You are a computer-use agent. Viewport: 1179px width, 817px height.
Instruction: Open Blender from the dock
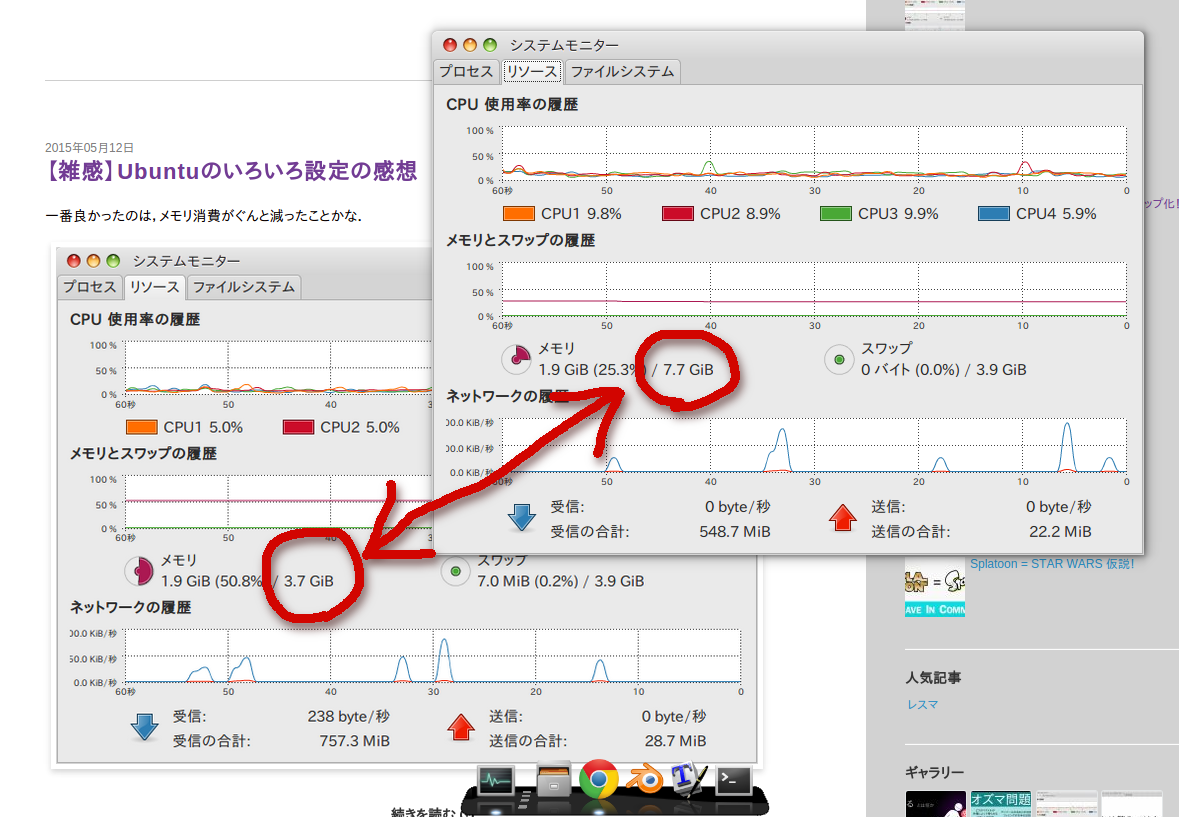(644, 780)
